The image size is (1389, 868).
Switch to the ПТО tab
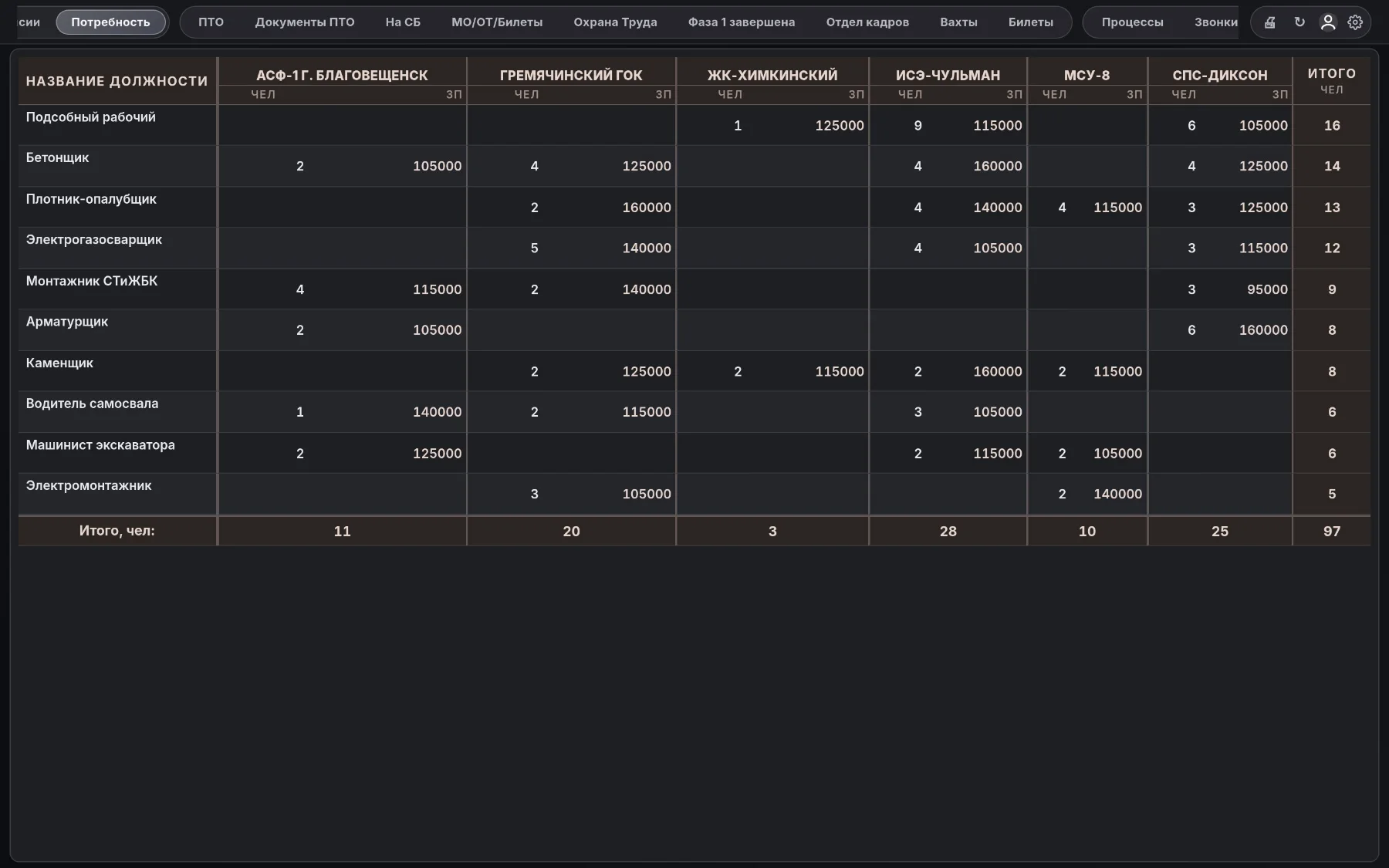pyautogui.click(x=211, y=22)
